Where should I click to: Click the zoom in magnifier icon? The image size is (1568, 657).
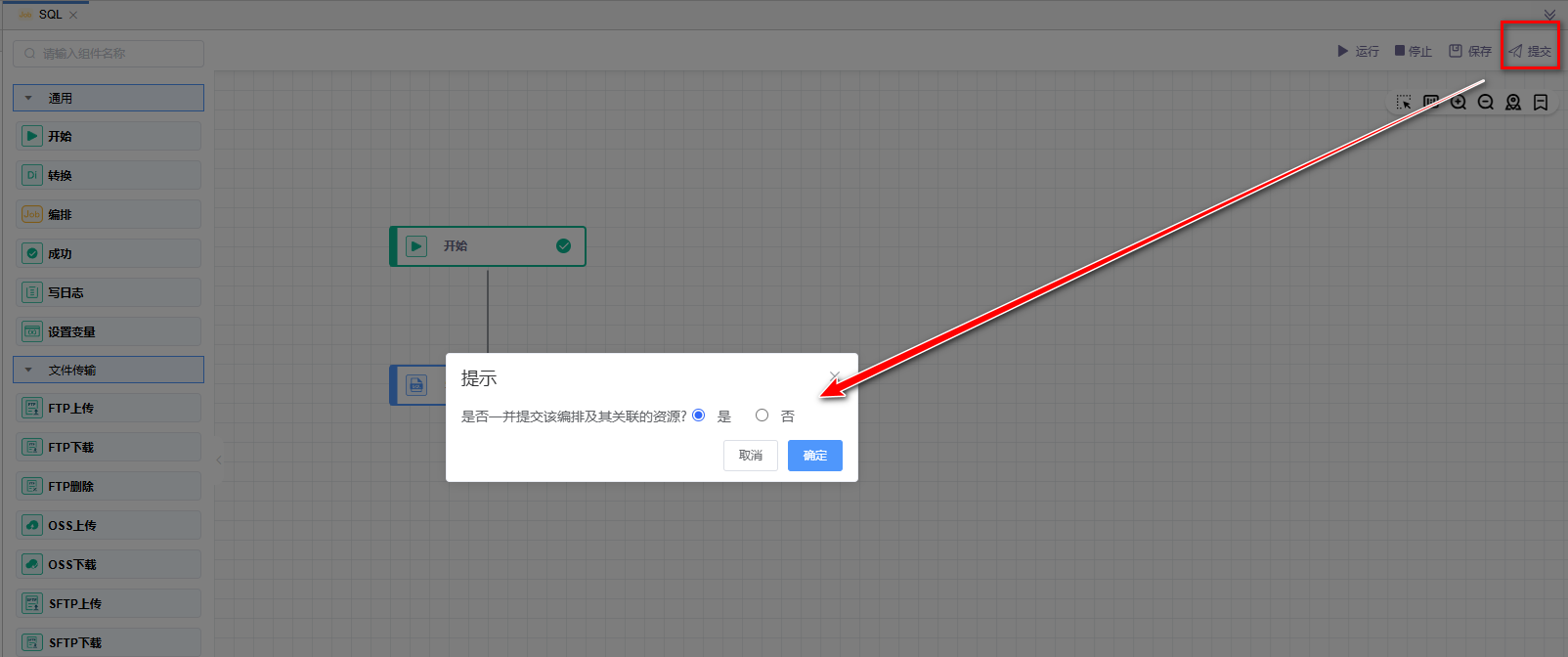click(1459, 103)
